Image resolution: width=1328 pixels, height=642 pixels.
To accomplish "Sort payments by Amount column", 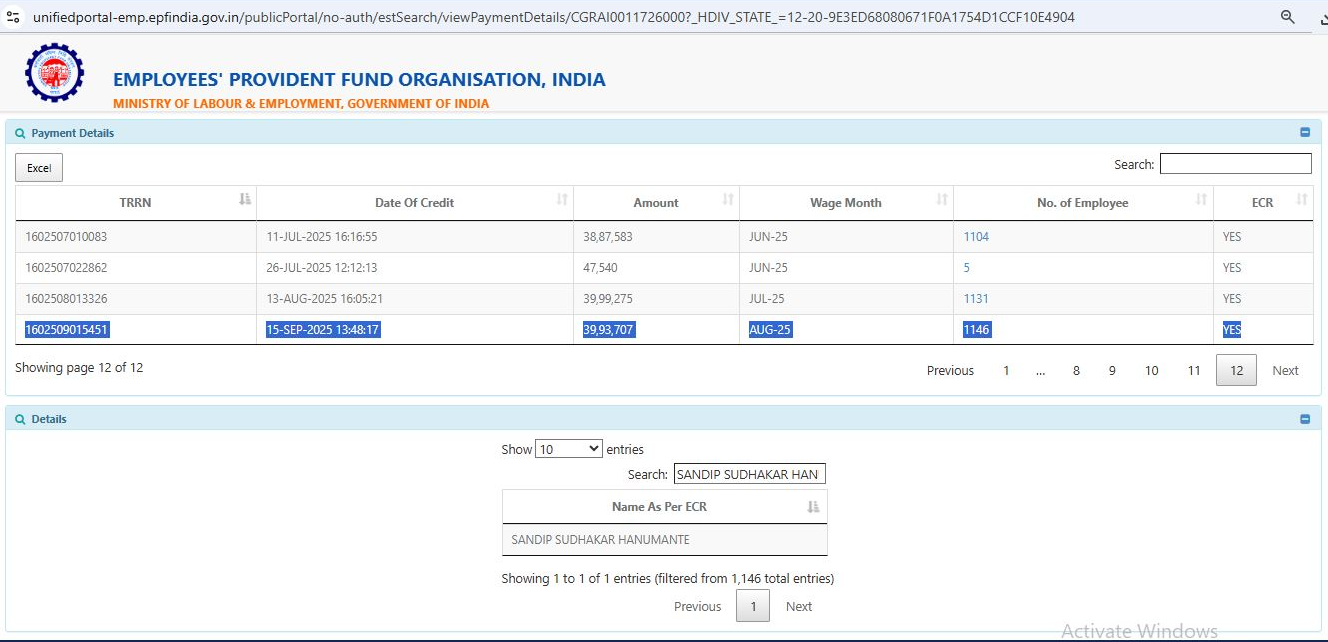I will [656, 202].
